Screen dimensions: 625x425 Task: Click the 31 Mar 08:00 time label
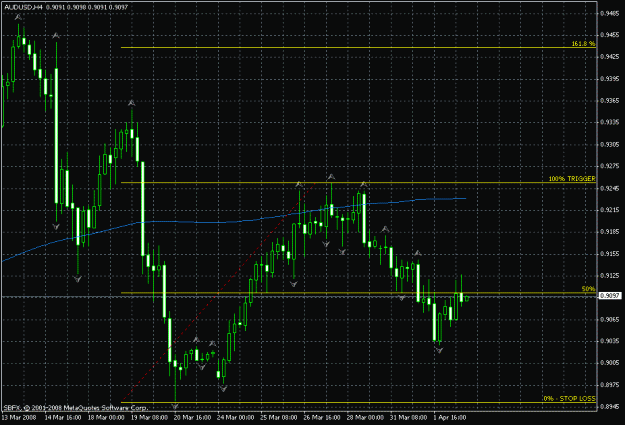408,417
